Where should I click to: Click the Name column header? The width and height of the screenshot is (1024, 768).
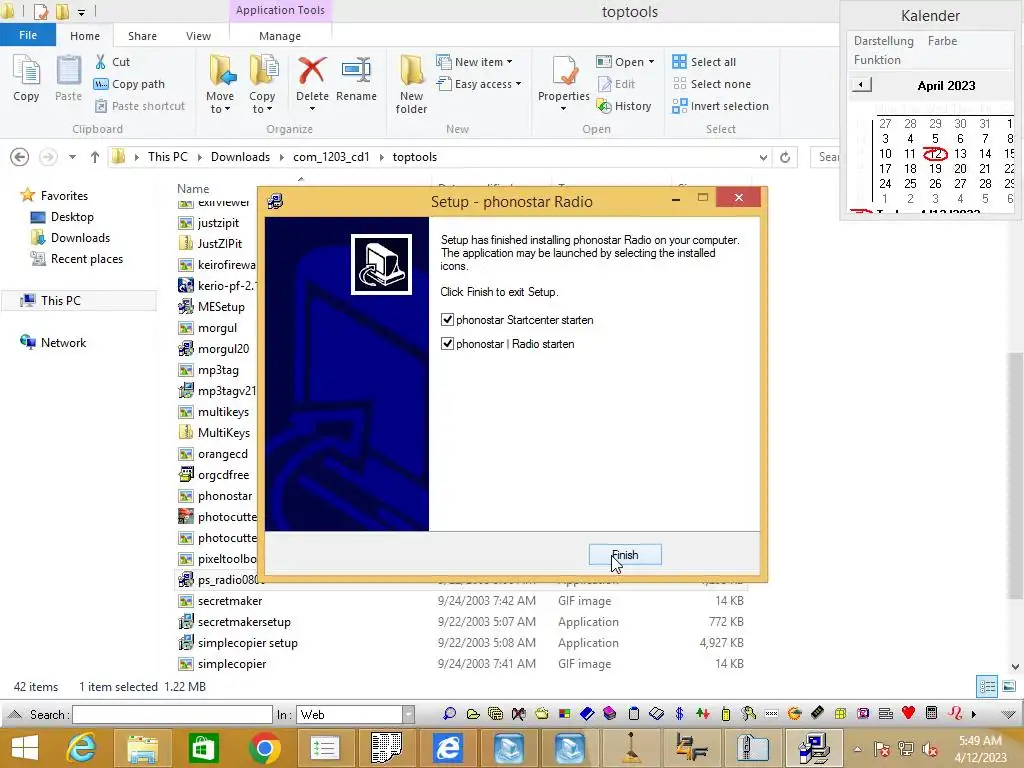click(x=193, y=189)
